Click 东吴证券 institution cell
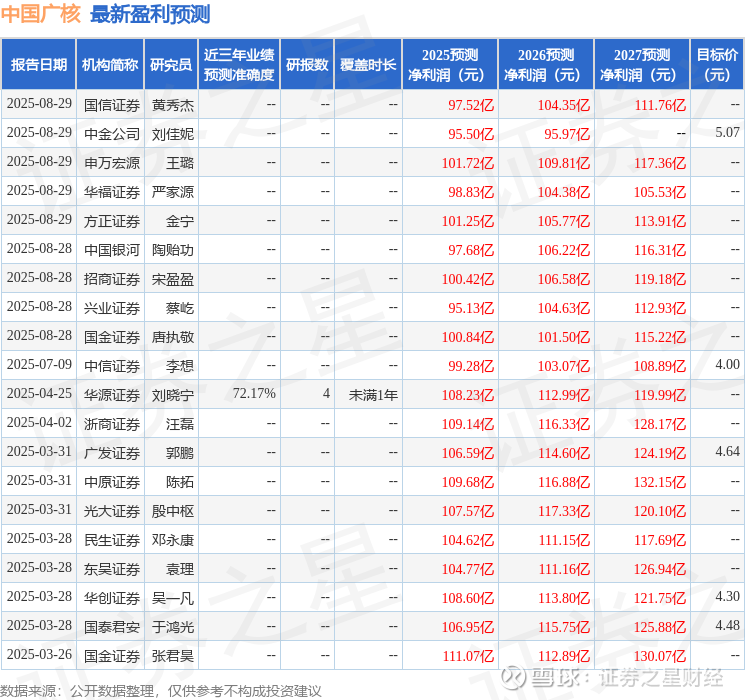 (112, 569)
